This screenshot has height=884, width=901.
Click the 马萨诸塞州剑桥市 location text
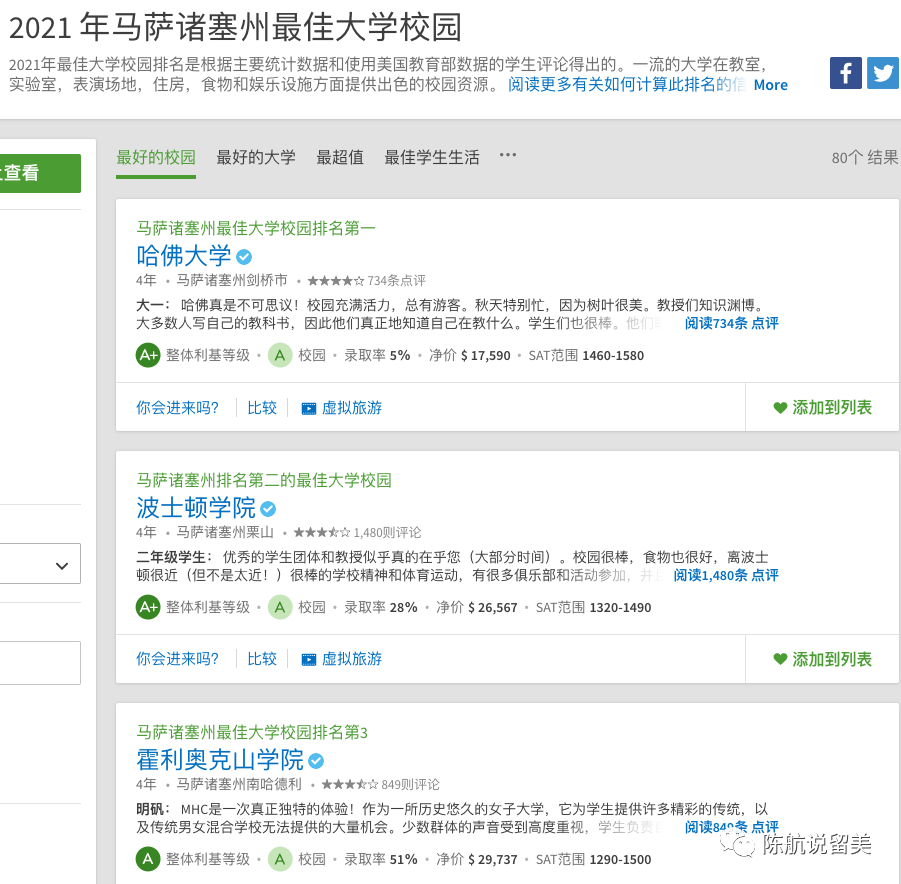tap(232, 280)
